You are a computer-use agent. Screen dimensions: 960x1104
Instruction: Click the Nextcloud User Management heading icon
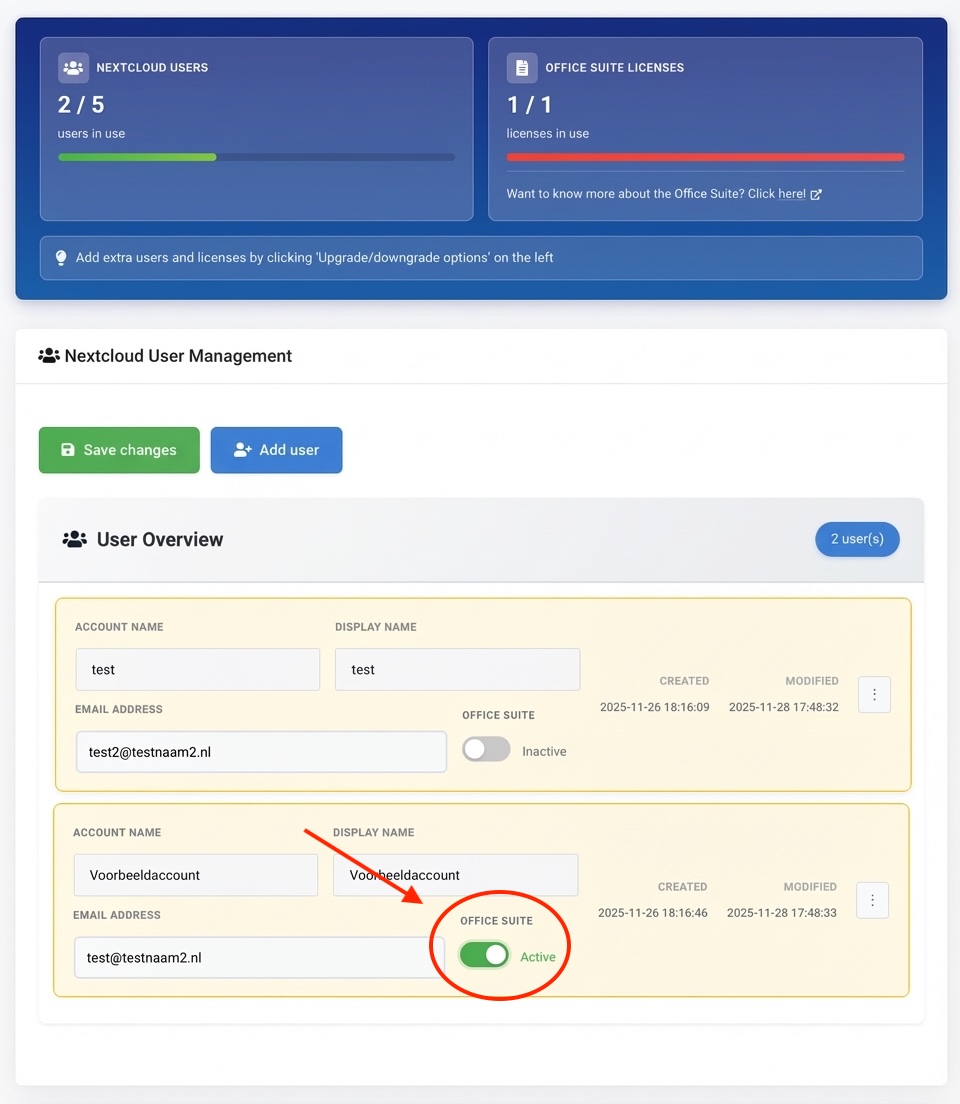pos(49,356)
